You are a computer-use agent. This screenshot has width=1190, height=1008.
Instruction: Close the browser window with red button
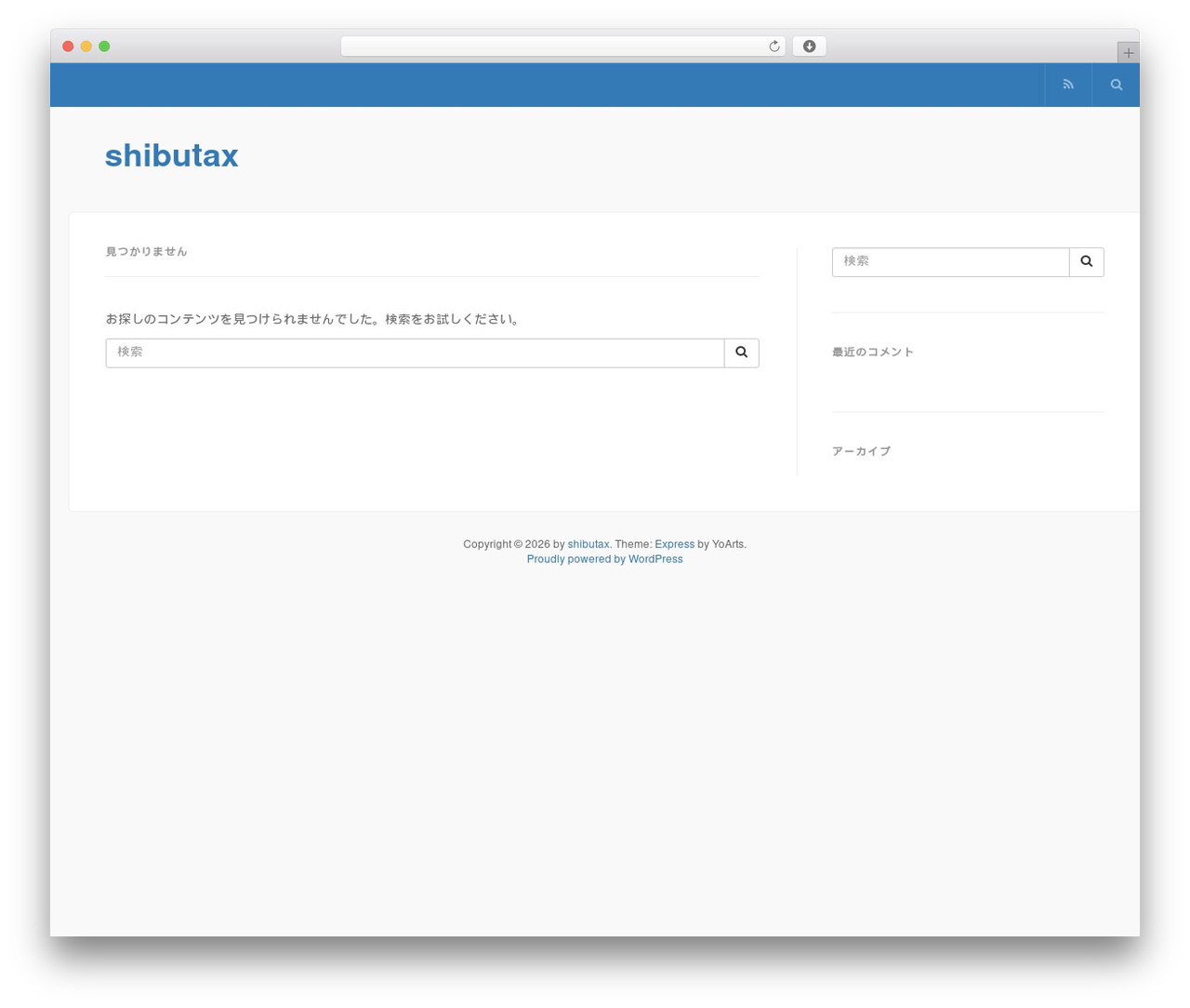click(x=68, y=46)
